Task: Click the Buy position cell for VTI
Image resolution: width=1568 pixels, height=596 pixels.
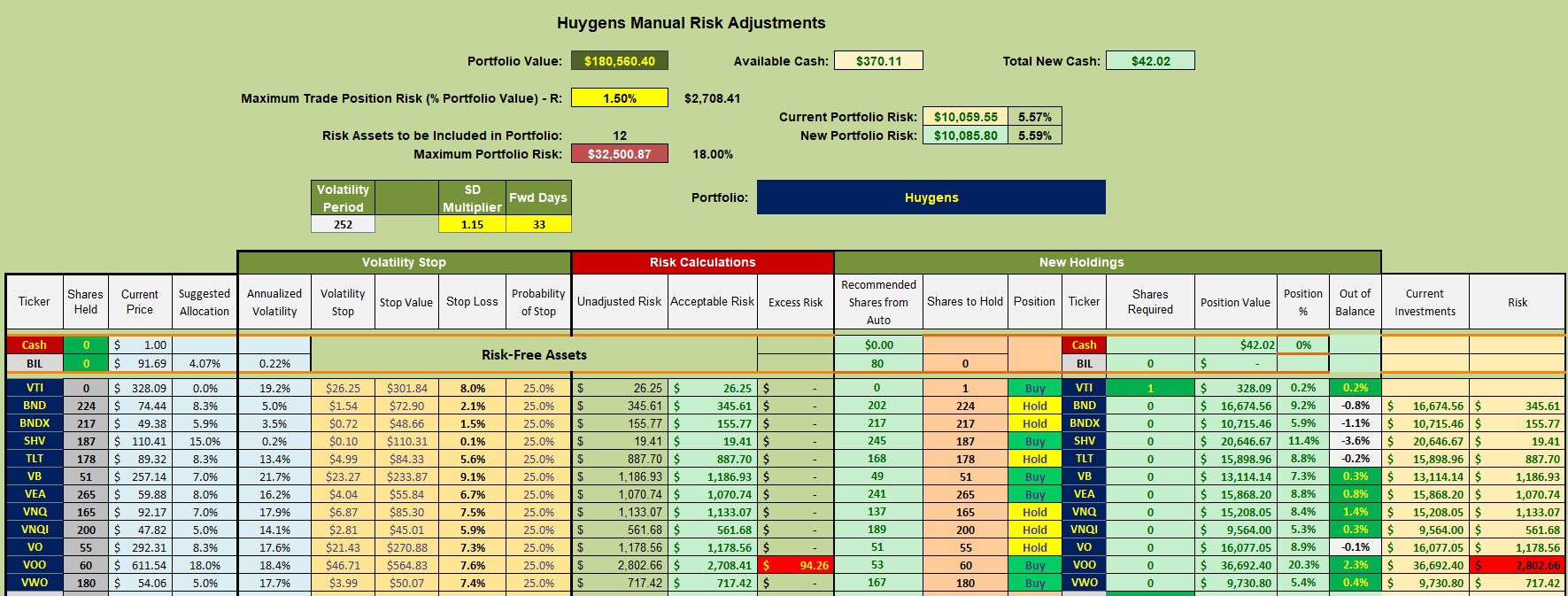Action: click(1034, 388)
